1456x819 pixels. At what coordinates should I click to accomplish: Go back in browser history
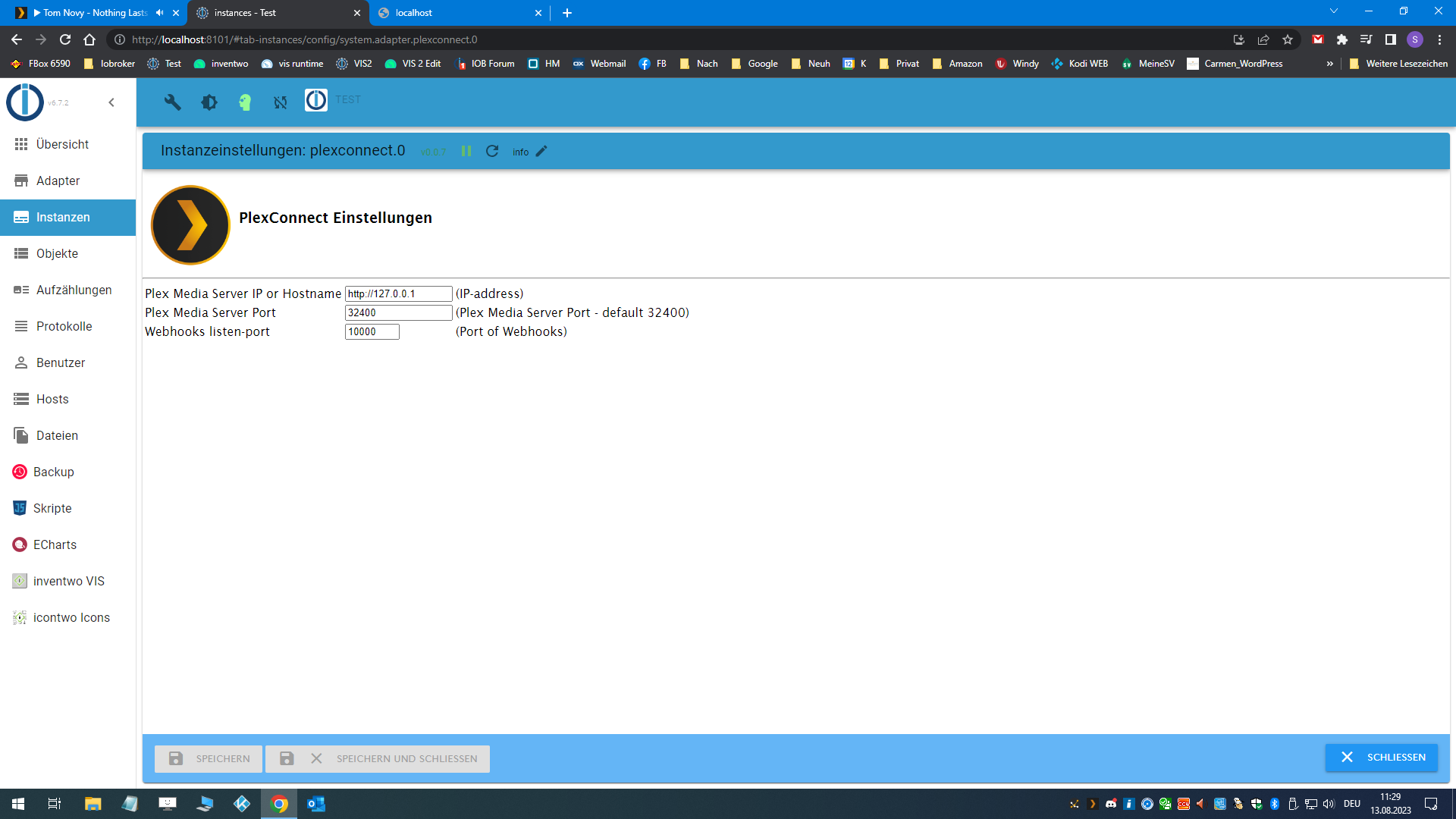pyautogui.click(x=17, y=39)
